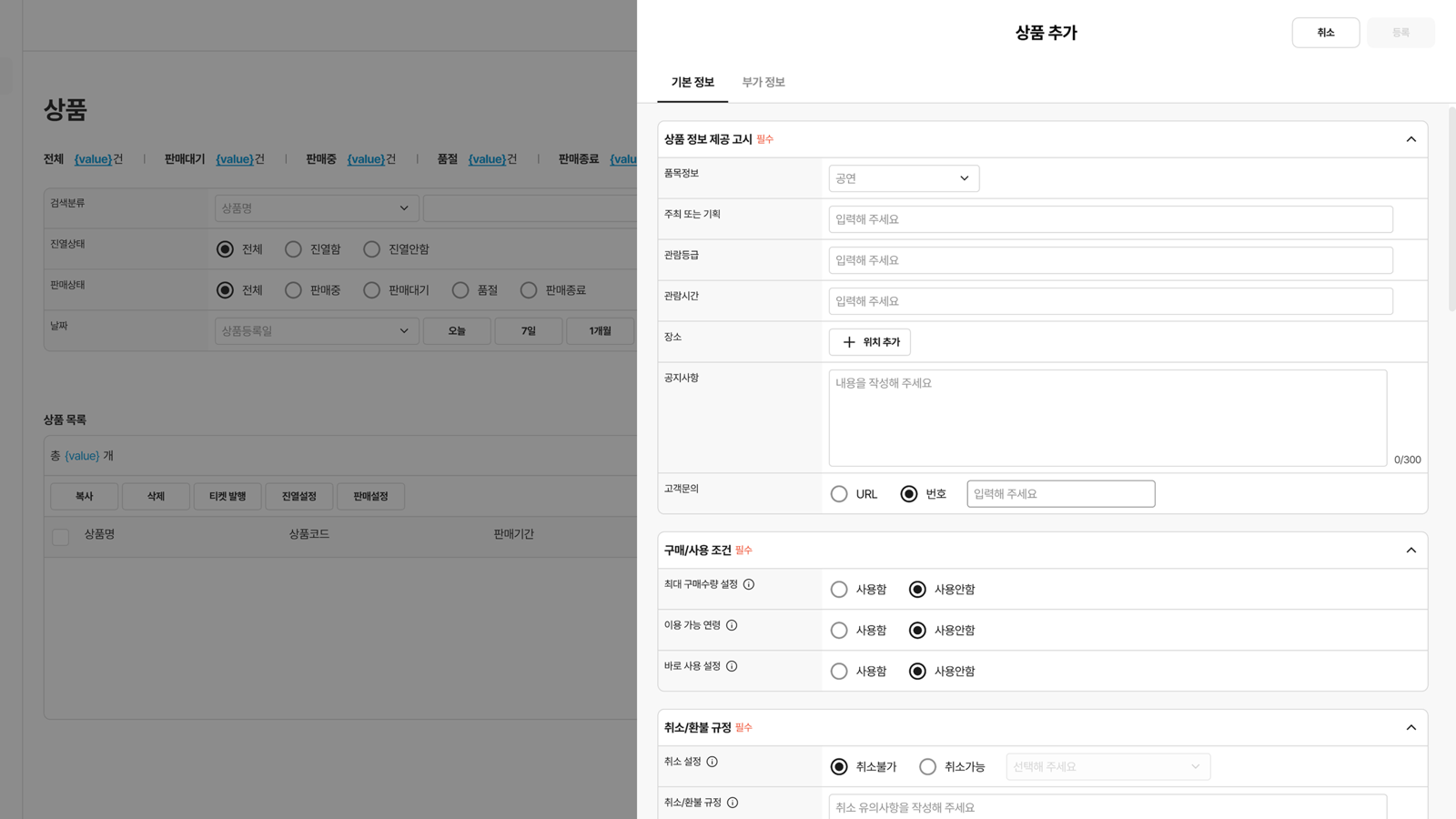Click the 관람등급 input field

pos(1110,260)
